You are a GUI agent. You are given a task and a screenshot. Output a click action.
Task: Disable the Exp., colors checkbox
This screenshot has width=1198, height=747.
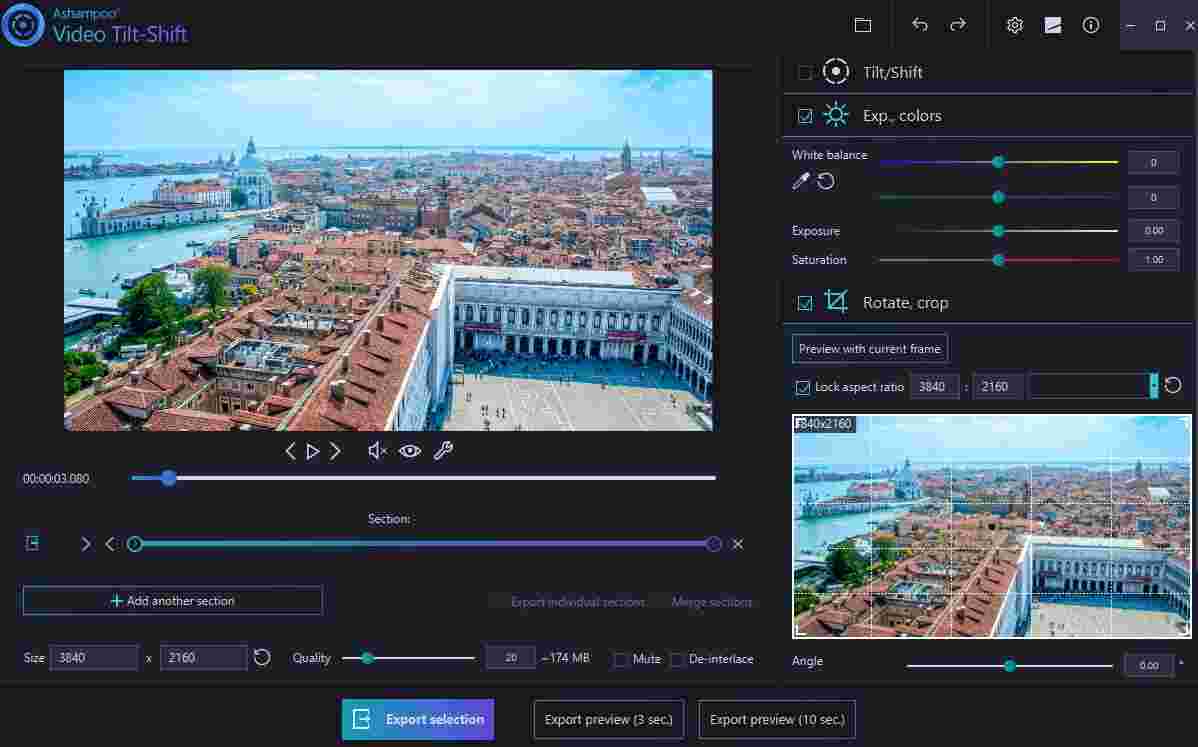tap(805, 115)
